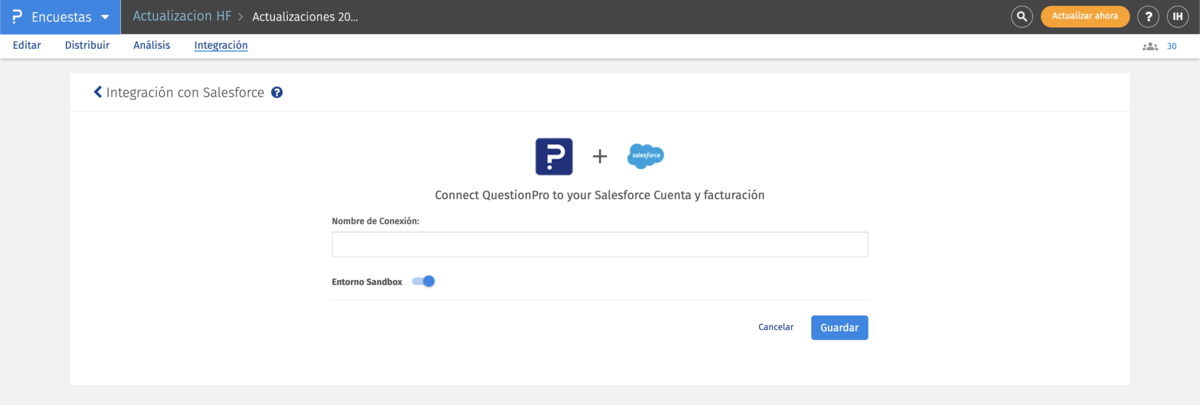Open the respondents people icon
Viewport: 1200px width, 405px height.
[x=1150, y=46]
